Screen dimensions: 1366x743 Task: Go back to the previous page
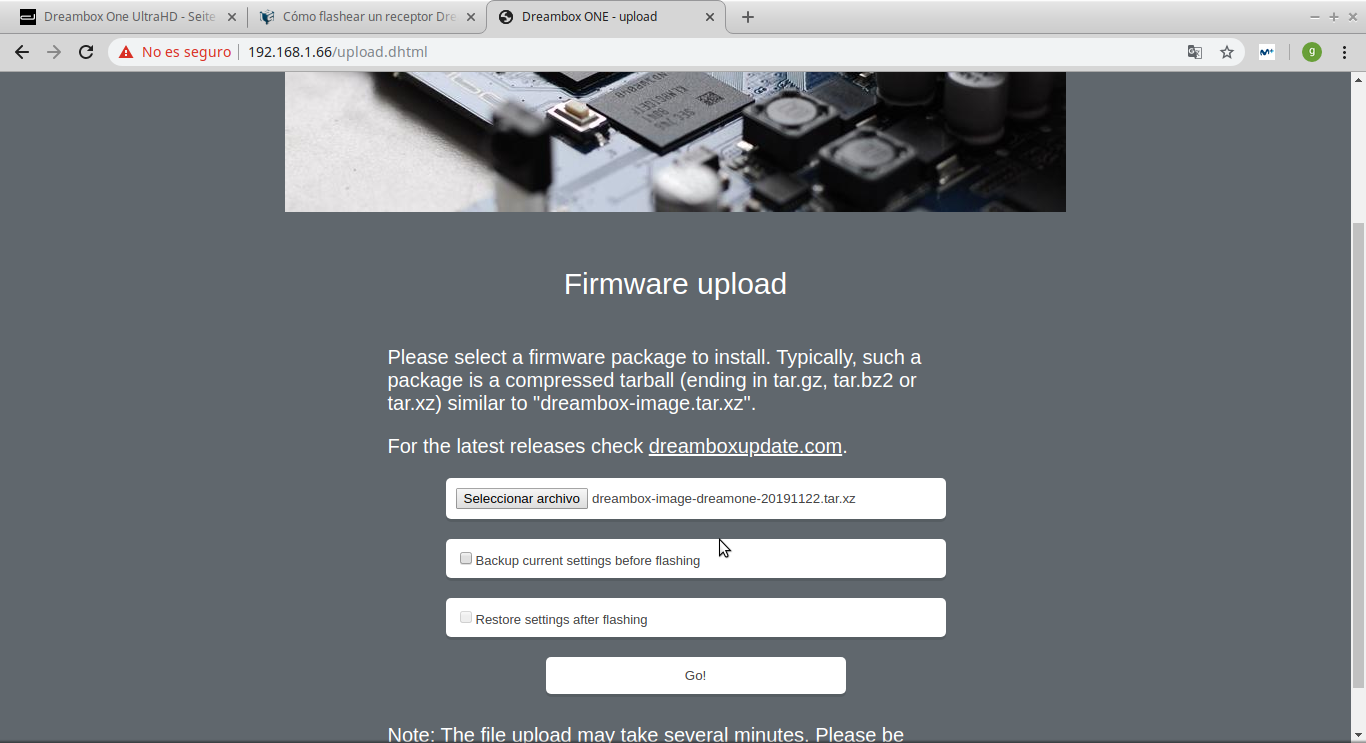point(22,52)
